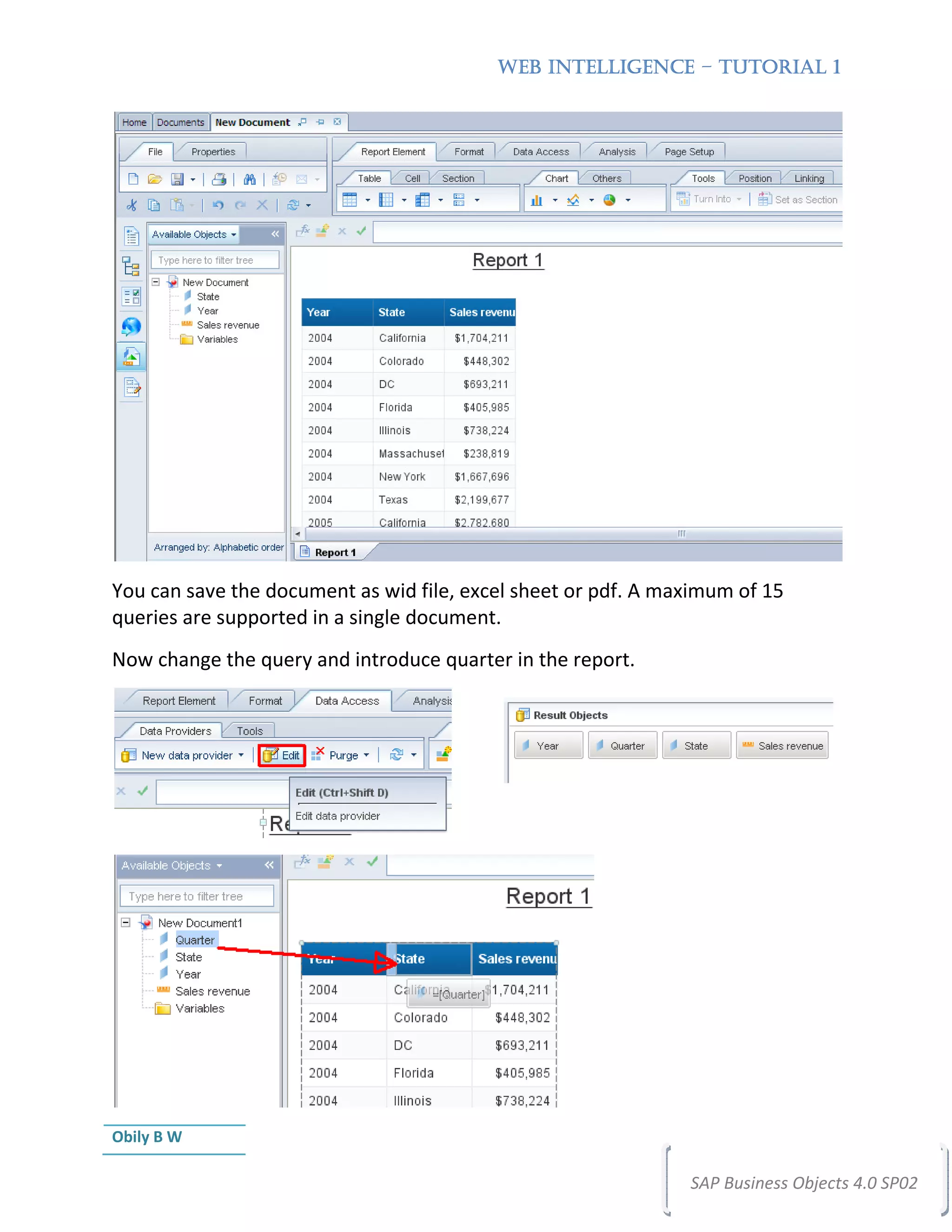Switch to the Page Setup tab
Screen dimensions: 952x1232
pos(688,152)
